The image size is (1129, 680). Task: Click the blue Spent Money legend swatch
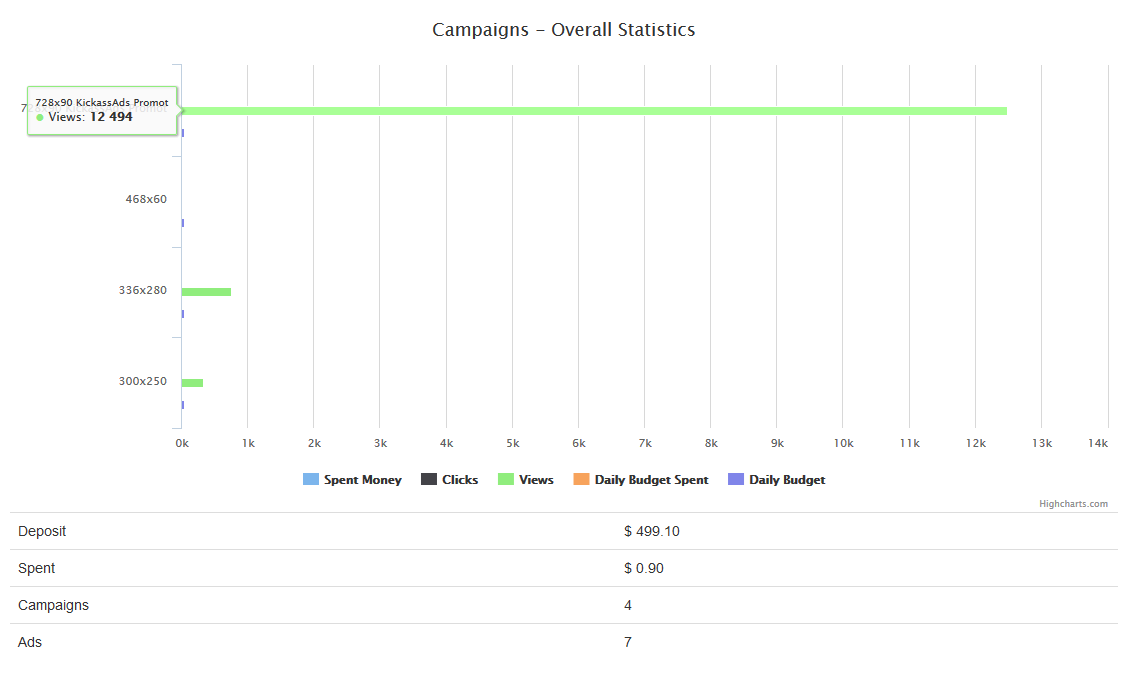[310, 480]
